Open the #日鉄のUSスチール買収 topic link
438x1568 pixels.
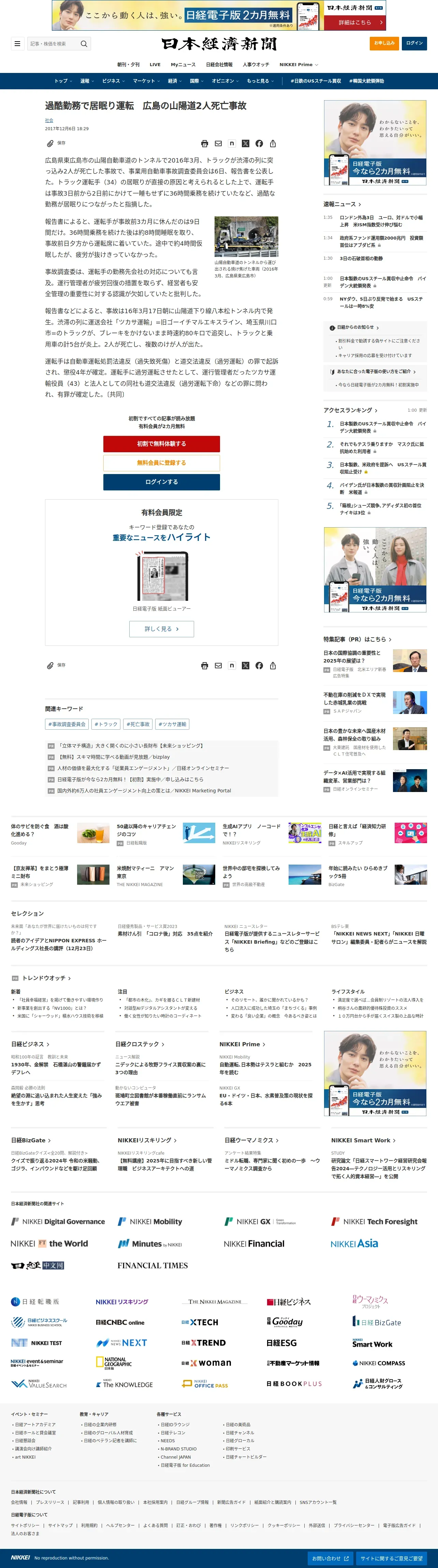coord(316,81)
